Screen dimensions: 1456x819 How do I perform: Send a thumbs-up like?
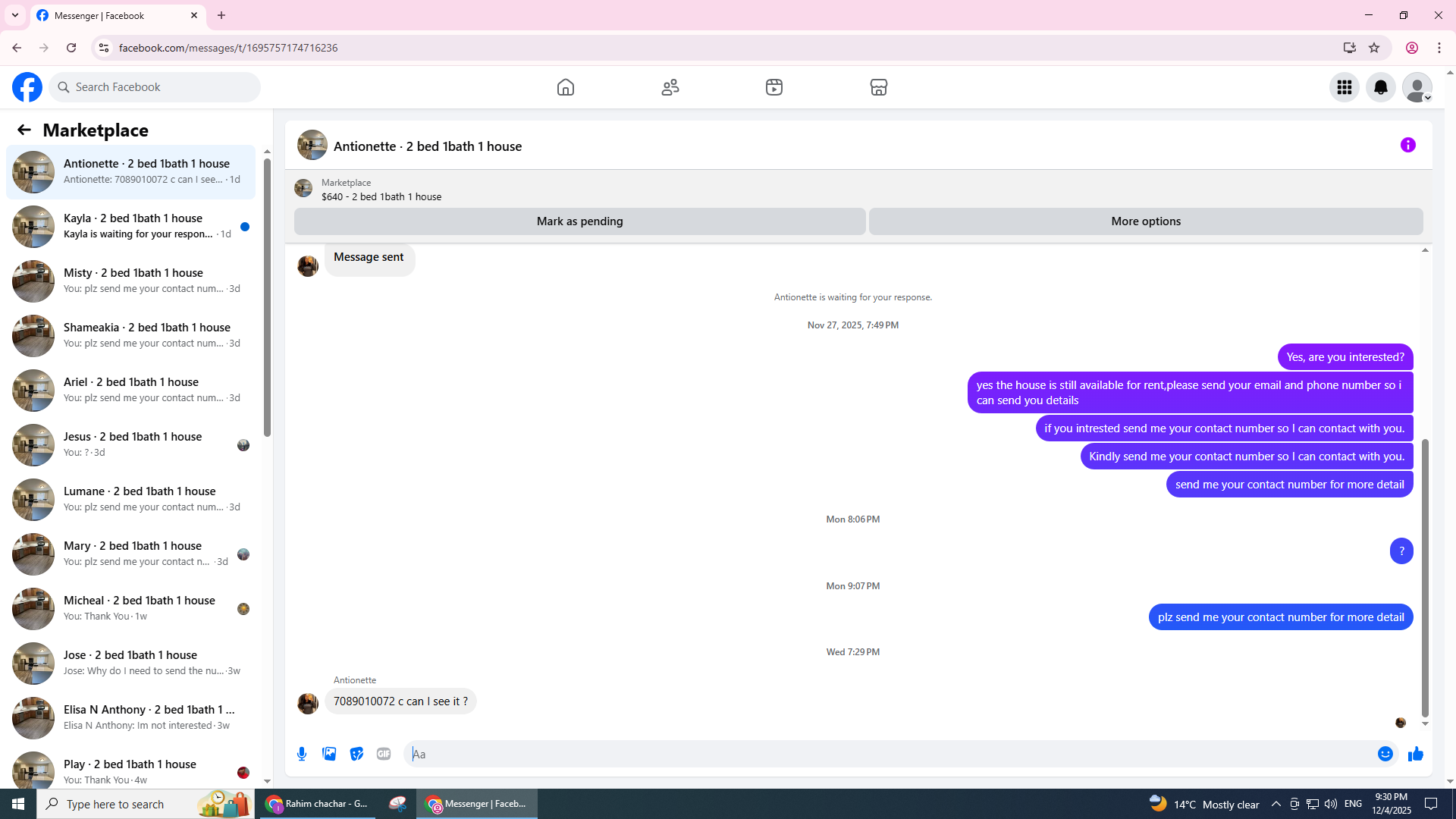(1415, 754)
